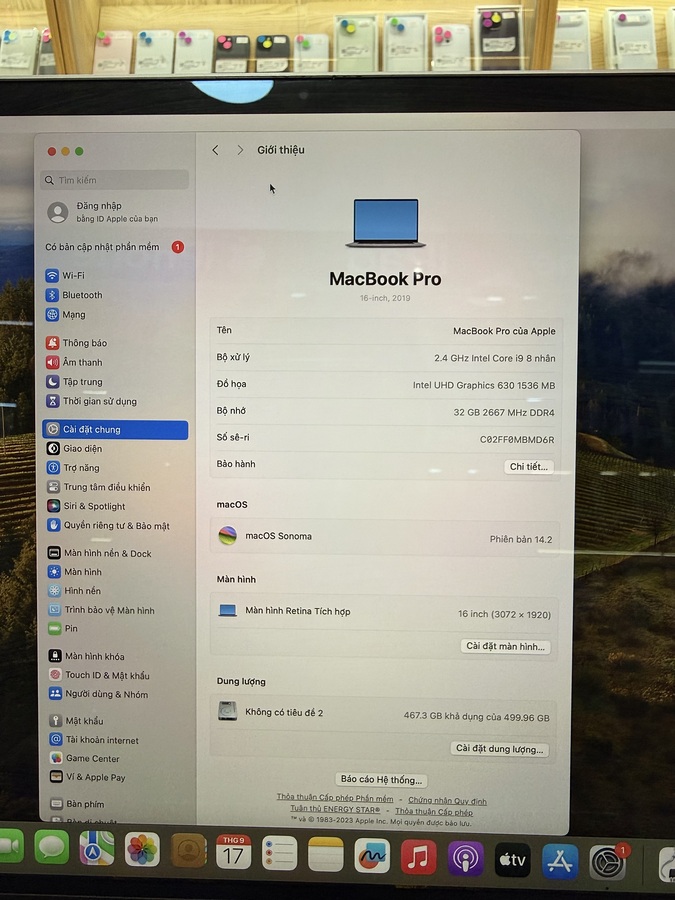Click Cài đặt màn hình button

tap(505, 646)
